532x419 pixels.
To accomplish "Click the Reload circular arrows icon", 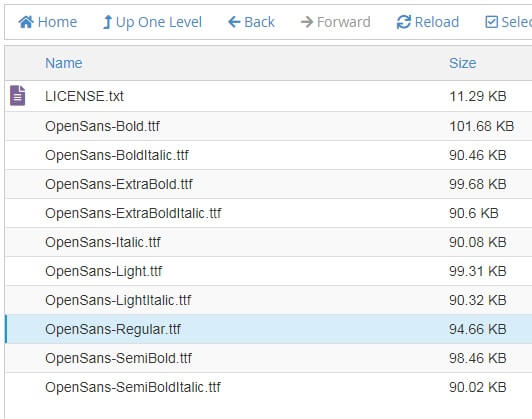I will 404,22.
